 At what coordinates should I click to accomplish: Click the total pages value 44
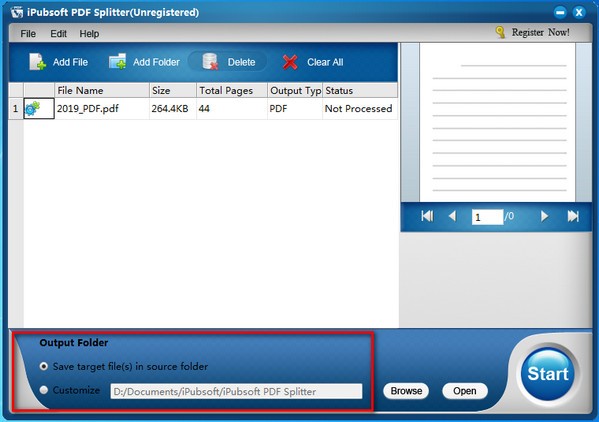click(204, 108)
